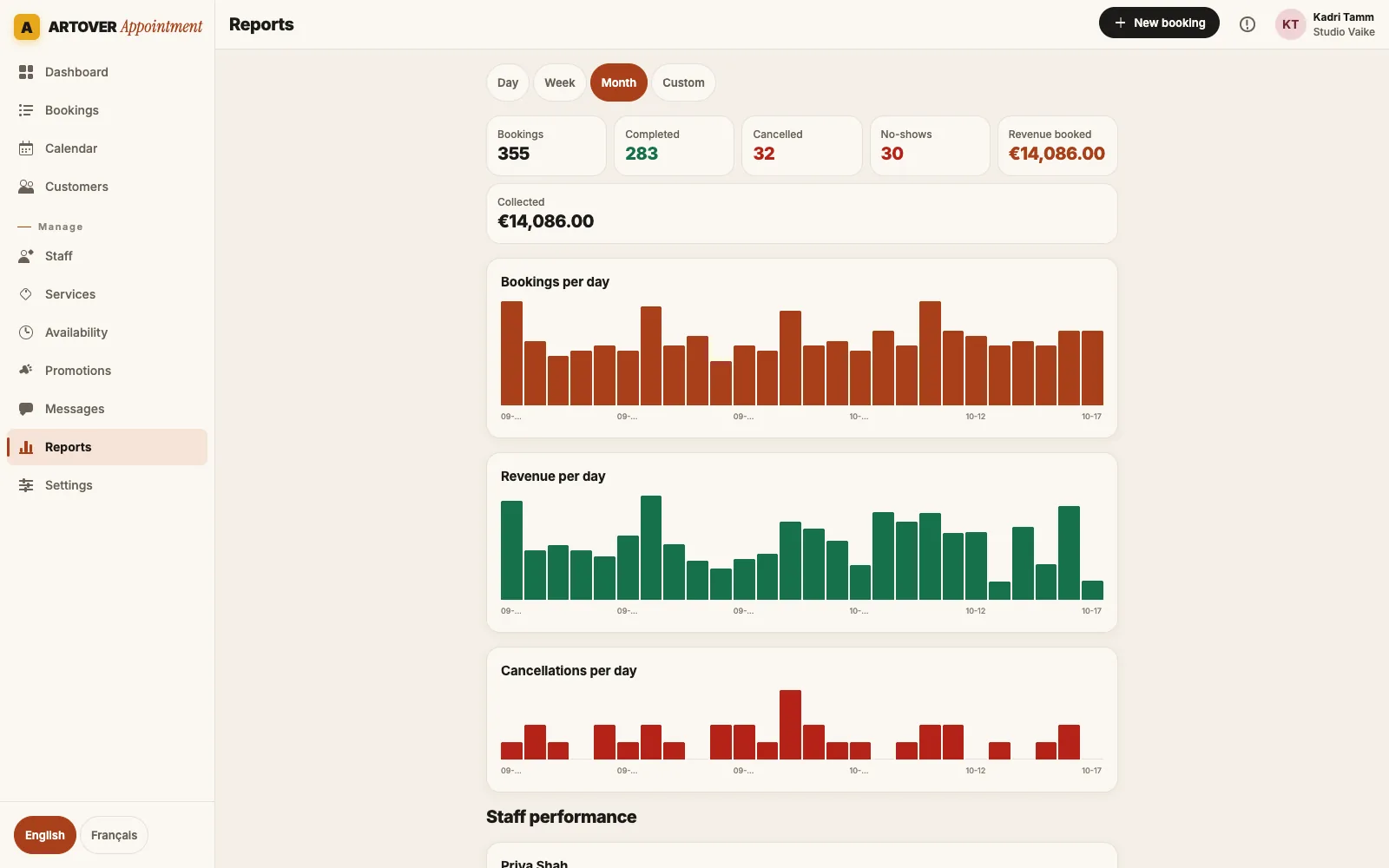The width and height of the screenshot is (1389, 868).
Task: Click the Bookings per day chart title
Action: pos(555,282)
